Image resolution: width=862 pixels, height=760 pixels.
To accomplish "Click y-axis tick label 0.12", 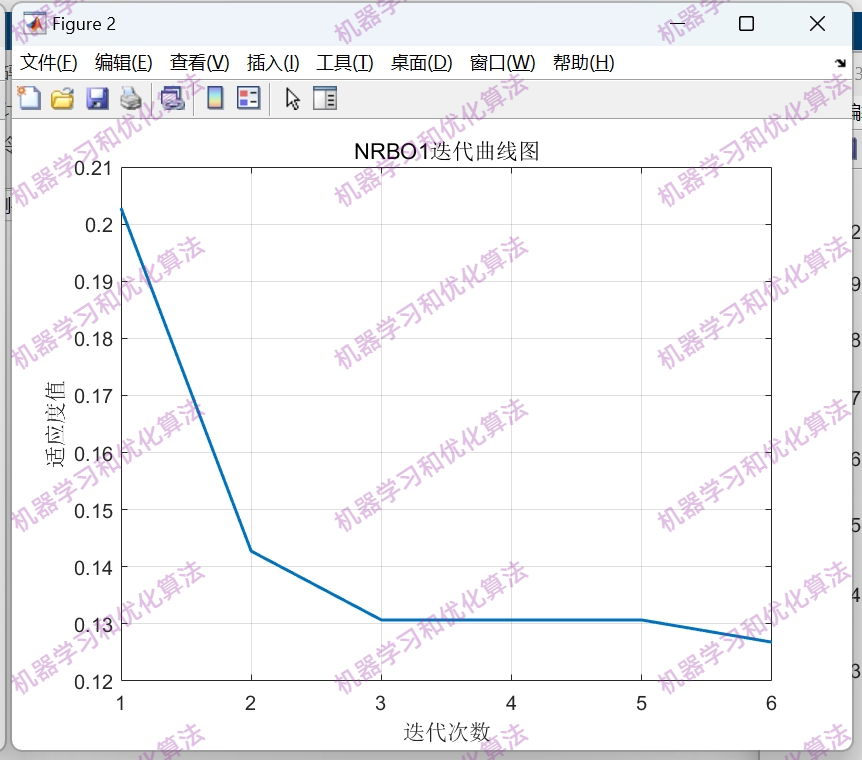I will (93, 682).
